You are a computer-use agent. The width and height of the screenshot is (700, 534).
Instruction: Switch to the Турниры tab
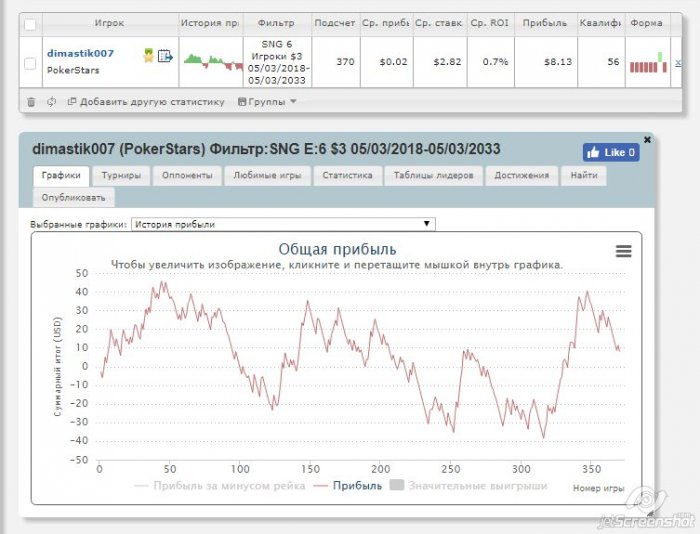pos(121,175)
